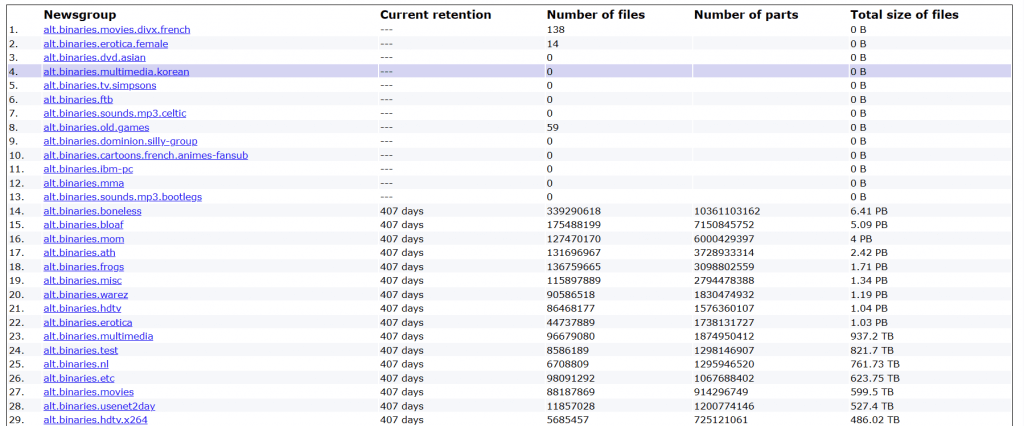Open alt.binaries.ftb newsgroup link
This screenshot has height=426, width=1024.
click(x=78, y=99)
